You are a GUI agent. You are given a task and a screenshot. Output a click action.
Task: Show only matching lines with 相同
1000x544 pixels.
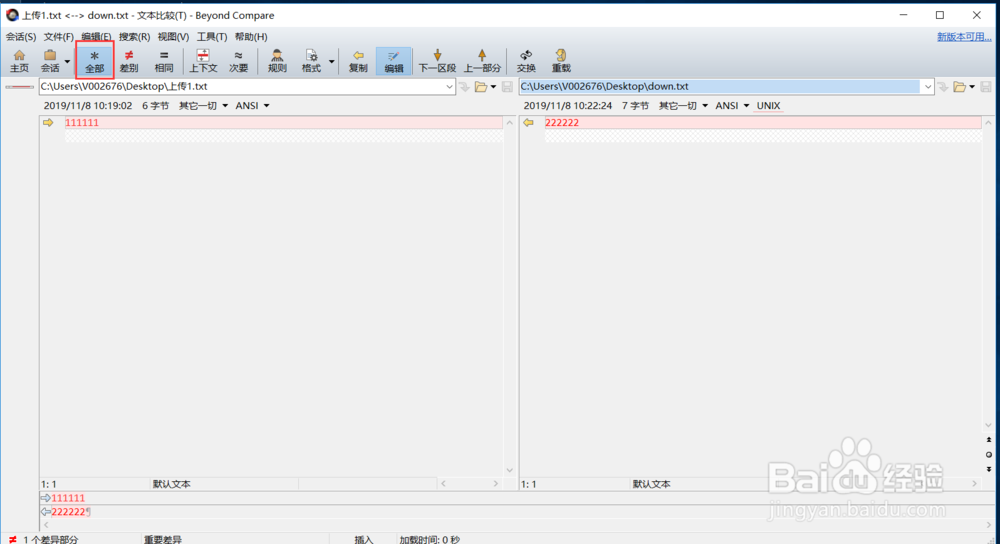pos(164,61)
